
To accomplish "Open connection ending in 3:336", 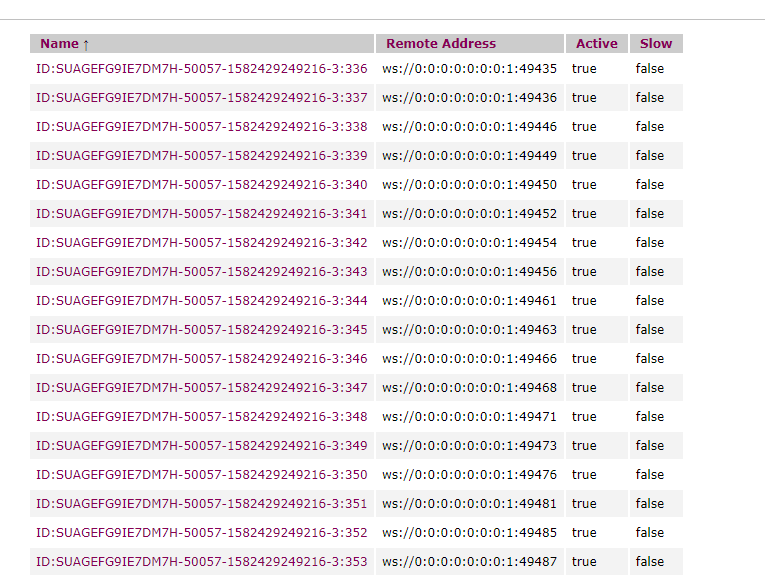I will [x=202, y=69].
